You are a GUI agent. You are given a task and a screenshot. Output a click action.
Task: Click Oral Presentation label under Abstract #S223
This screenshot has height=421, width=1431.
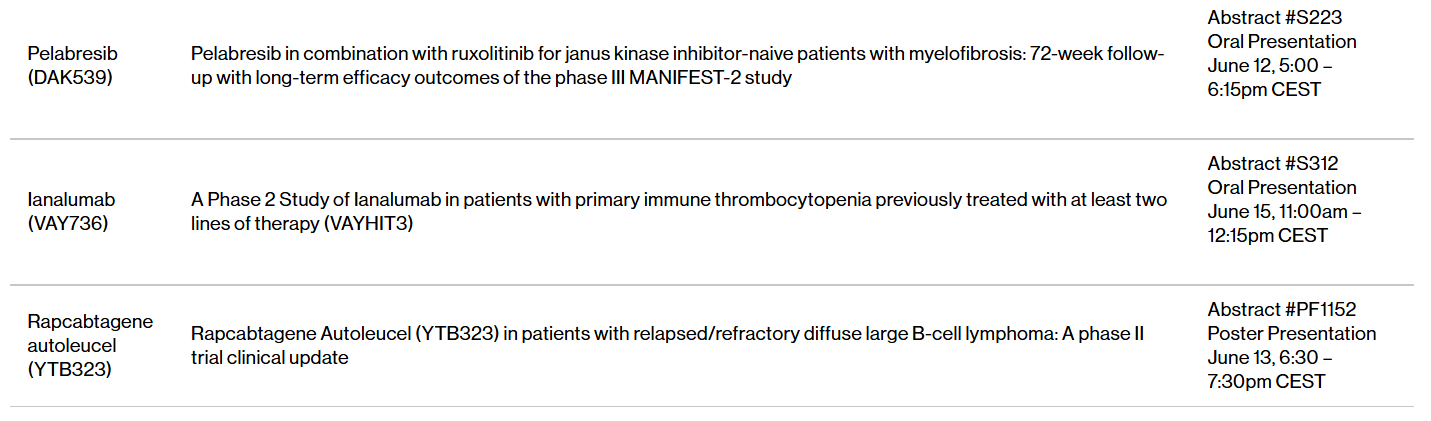click(1281, 41)
